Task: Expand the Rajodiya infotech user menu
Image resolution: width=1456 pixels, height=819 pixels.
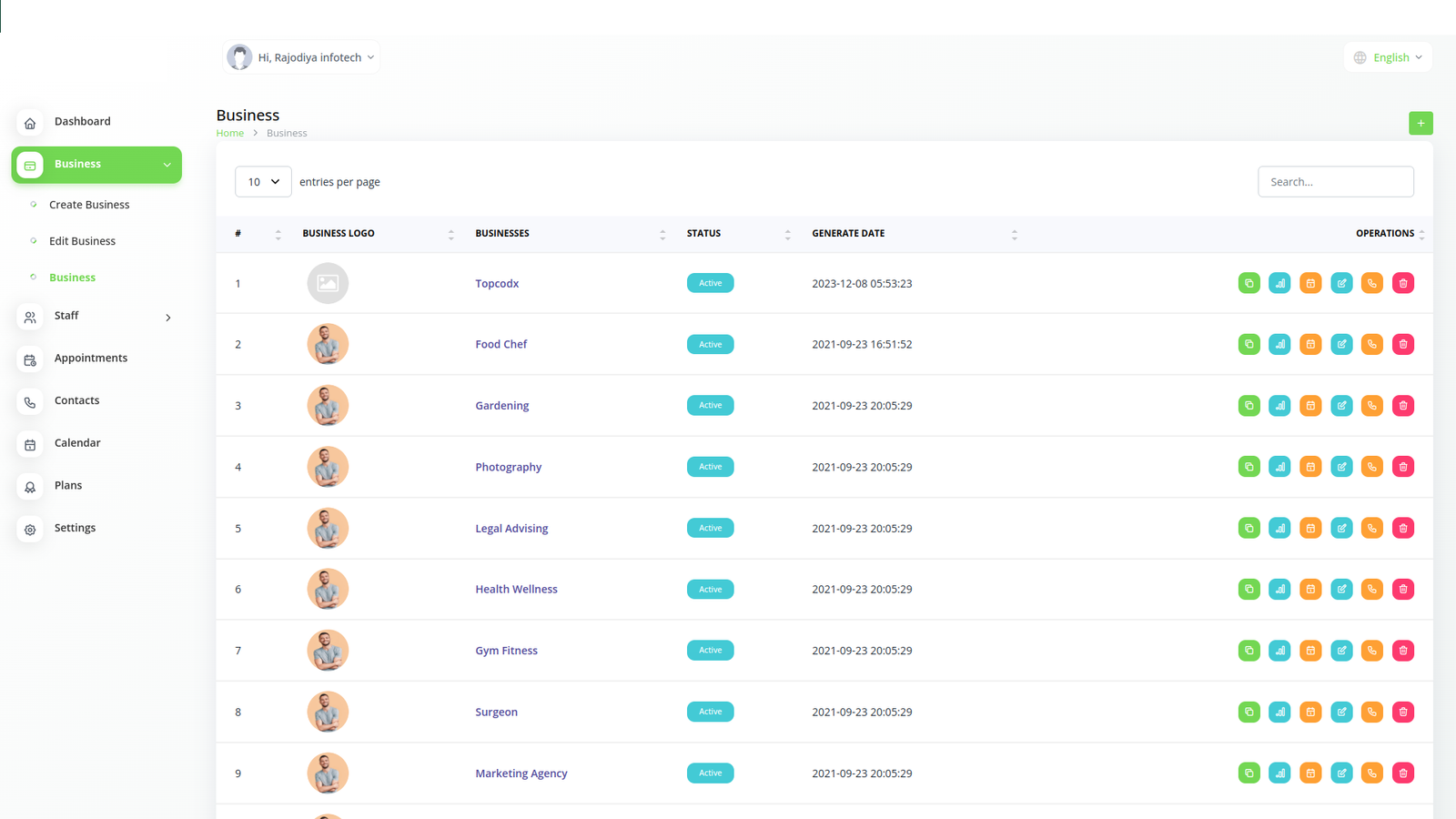Action: point(302,57)
